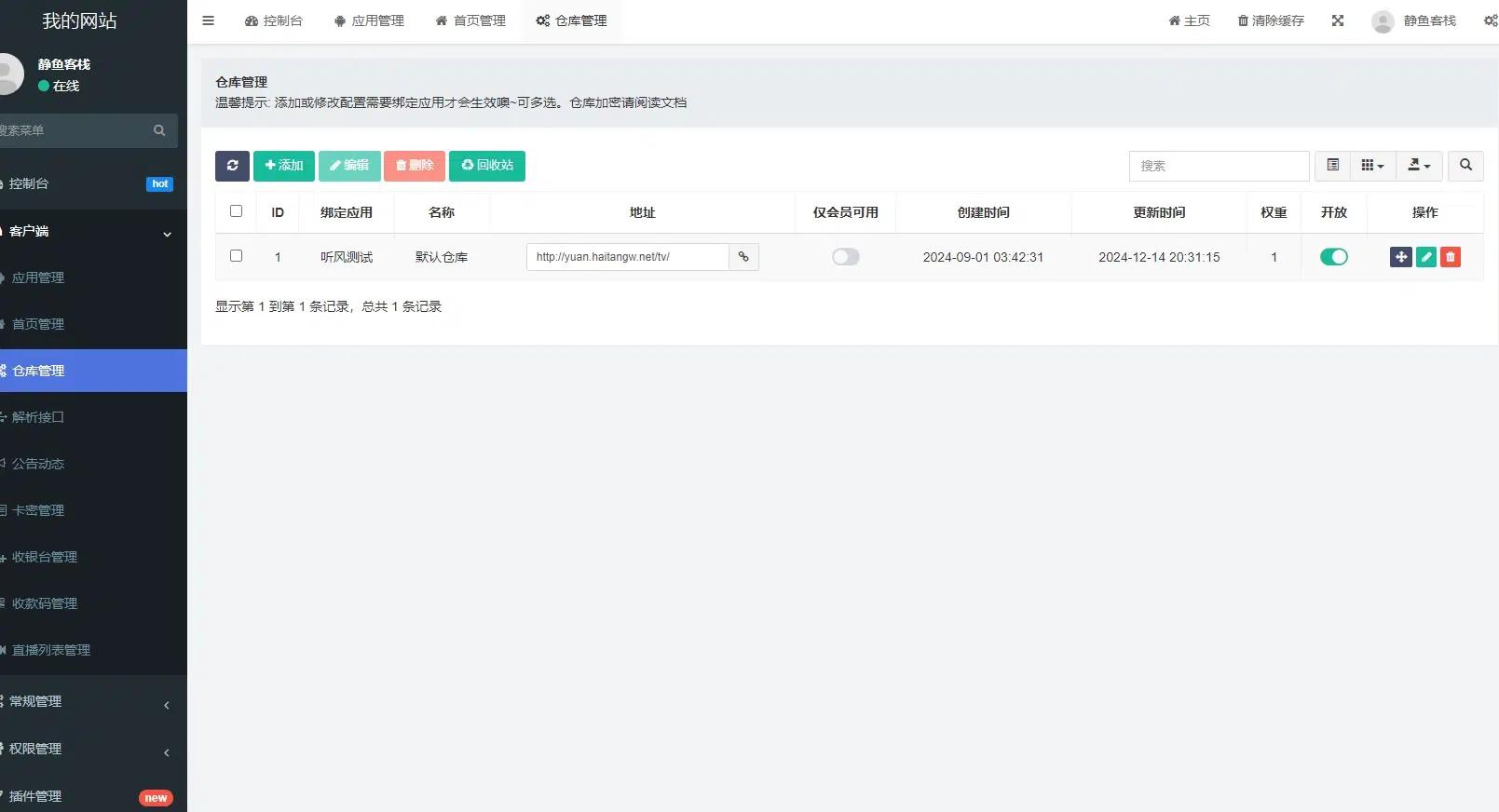Click the 听风测试 bound app cell

(347, 257)
